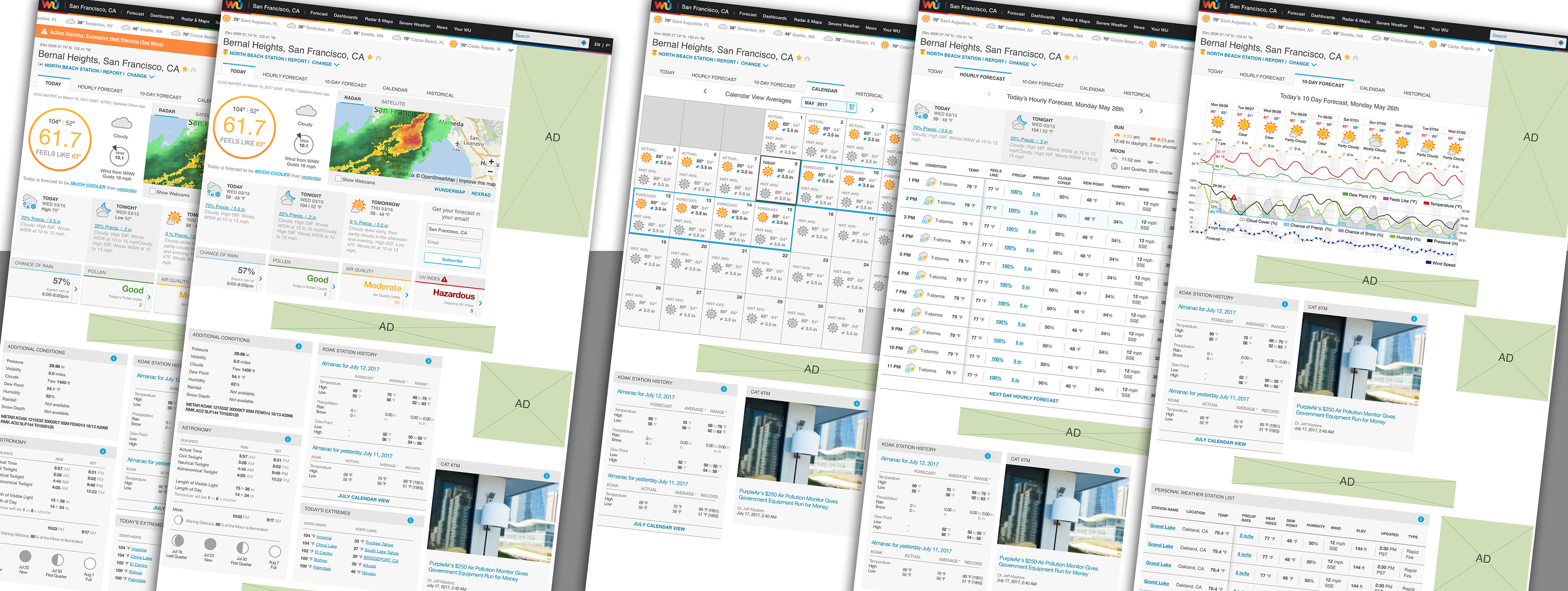Click info icon on Additional Conditions, radar page

(298, 346)
